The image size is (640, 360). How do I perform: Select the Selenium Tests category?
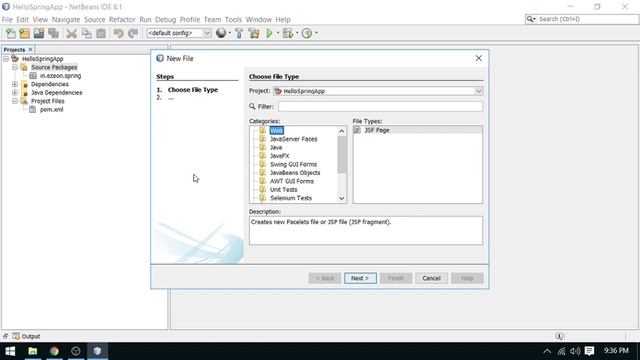click(291, 198)
